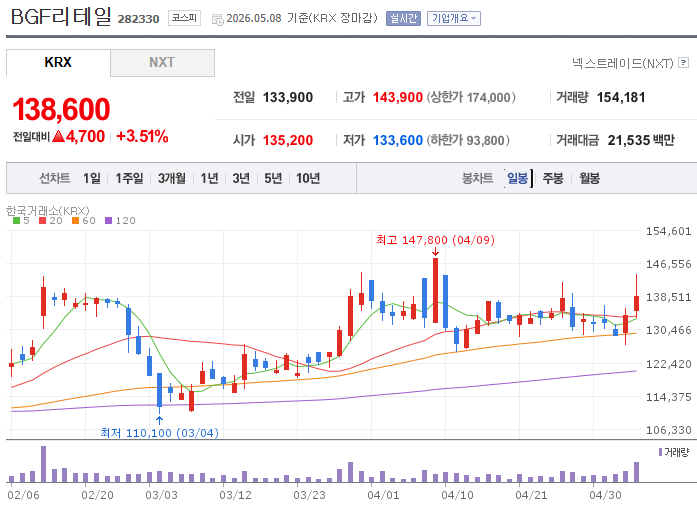Select the 10년 line chart period

308,178
